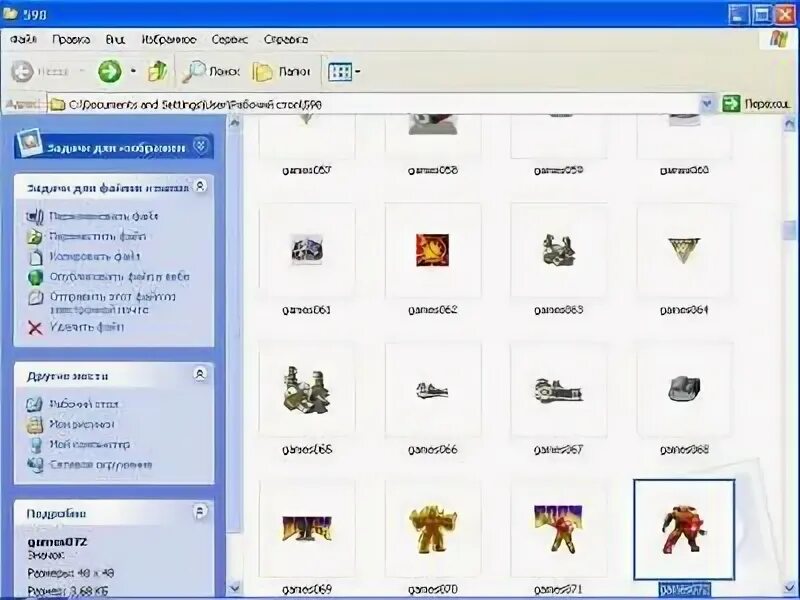Select the games062 red icon thumbnail
This screenshot has height=600, width=800.
tap(433, 250)
